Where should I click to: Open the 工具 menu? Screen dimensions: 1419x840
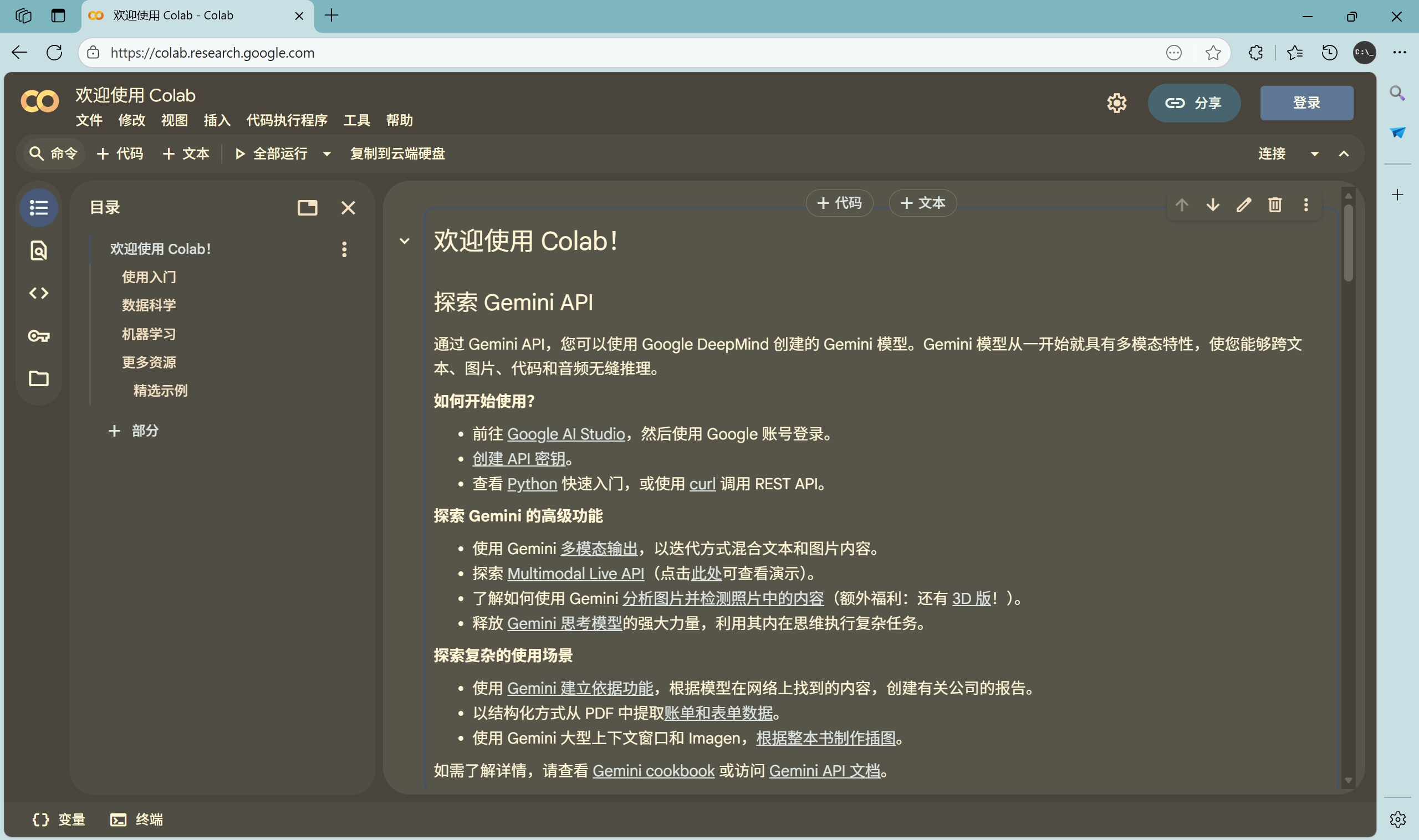[356, 121]
